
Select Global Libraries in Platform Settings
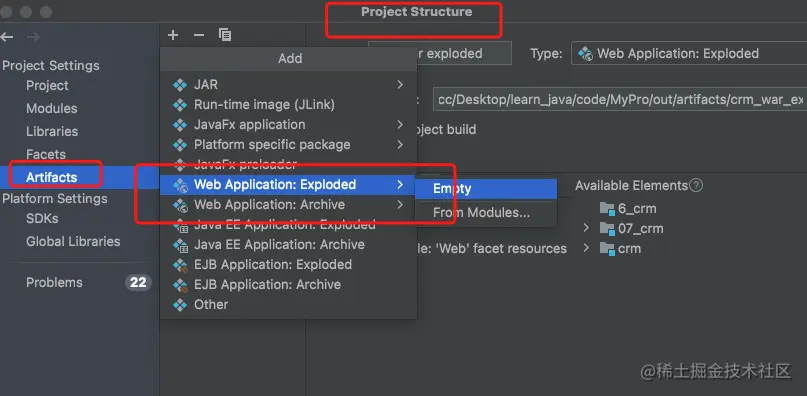73,242
